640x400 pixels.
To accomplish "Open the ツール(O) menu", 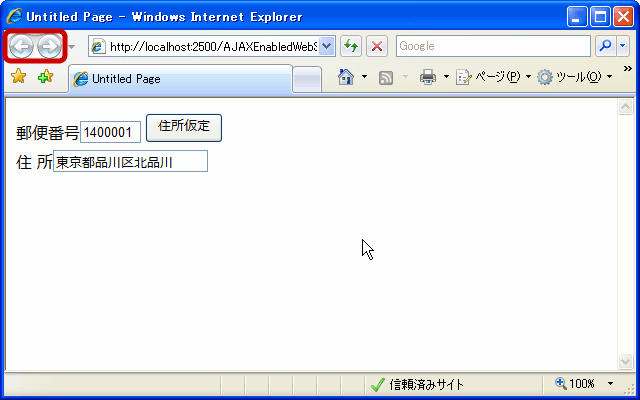I will [575, 77].
